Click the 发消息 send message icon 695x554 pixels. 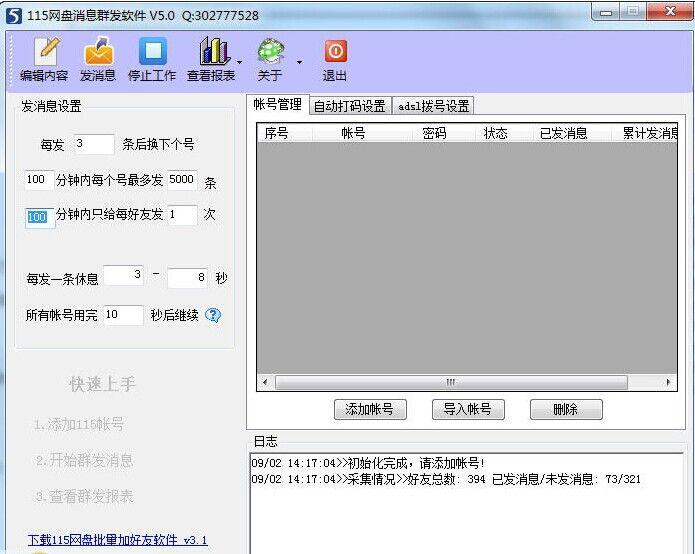click(98, 51)
